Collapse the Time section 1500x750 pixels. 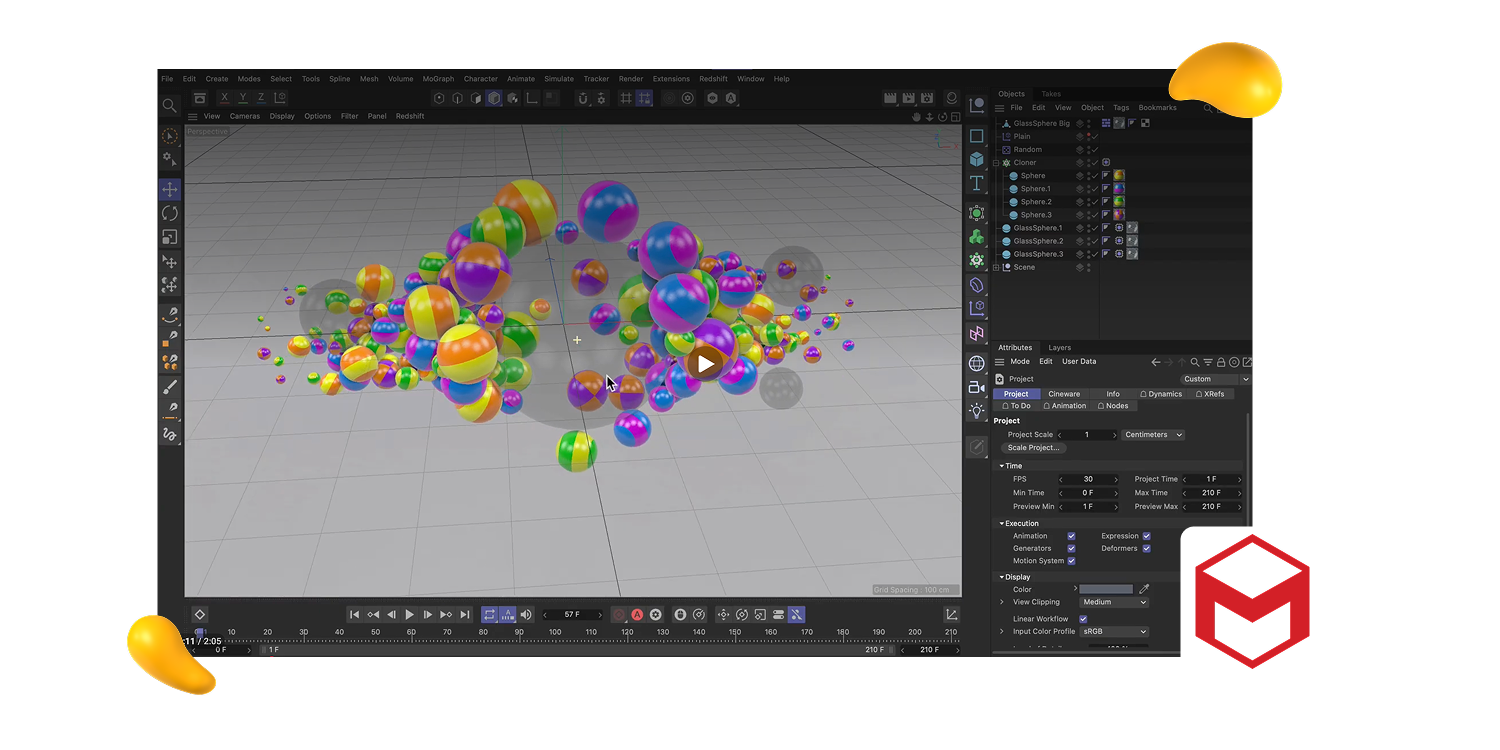tap(1002, 466)
